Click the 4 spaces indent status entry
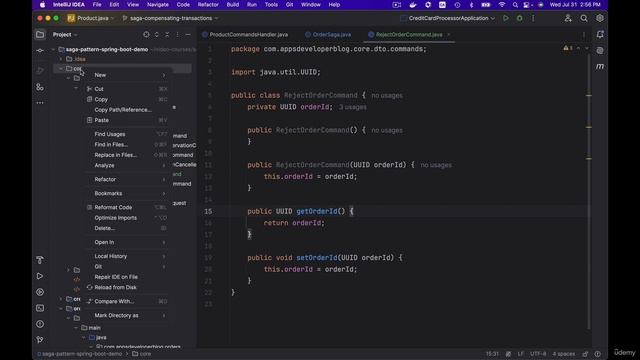This screenshot has width=640, height=360. (564, 354)
